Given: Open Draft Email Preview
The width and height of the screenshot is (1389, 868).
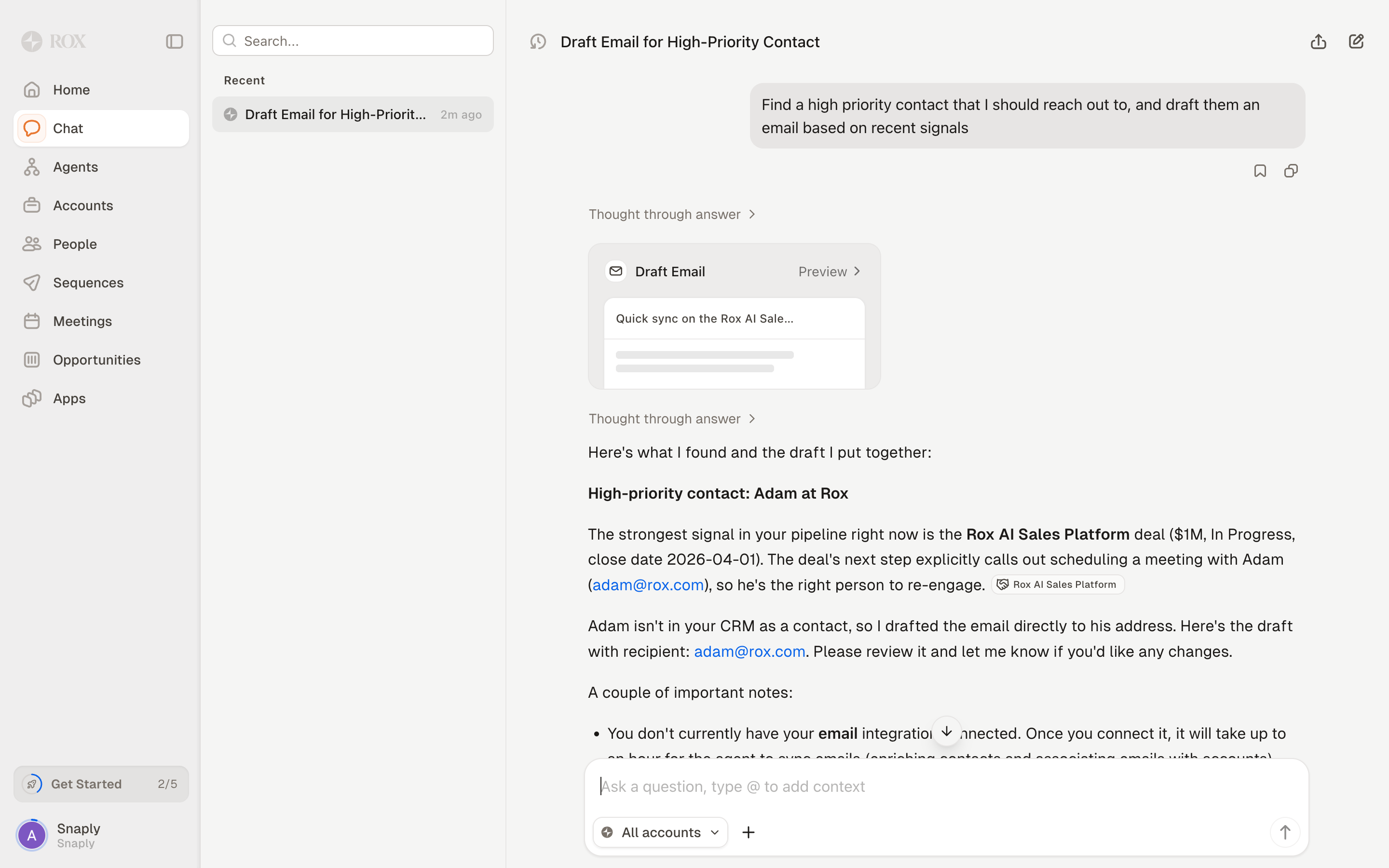Looking at the screenshot, I should pos(830,271).
